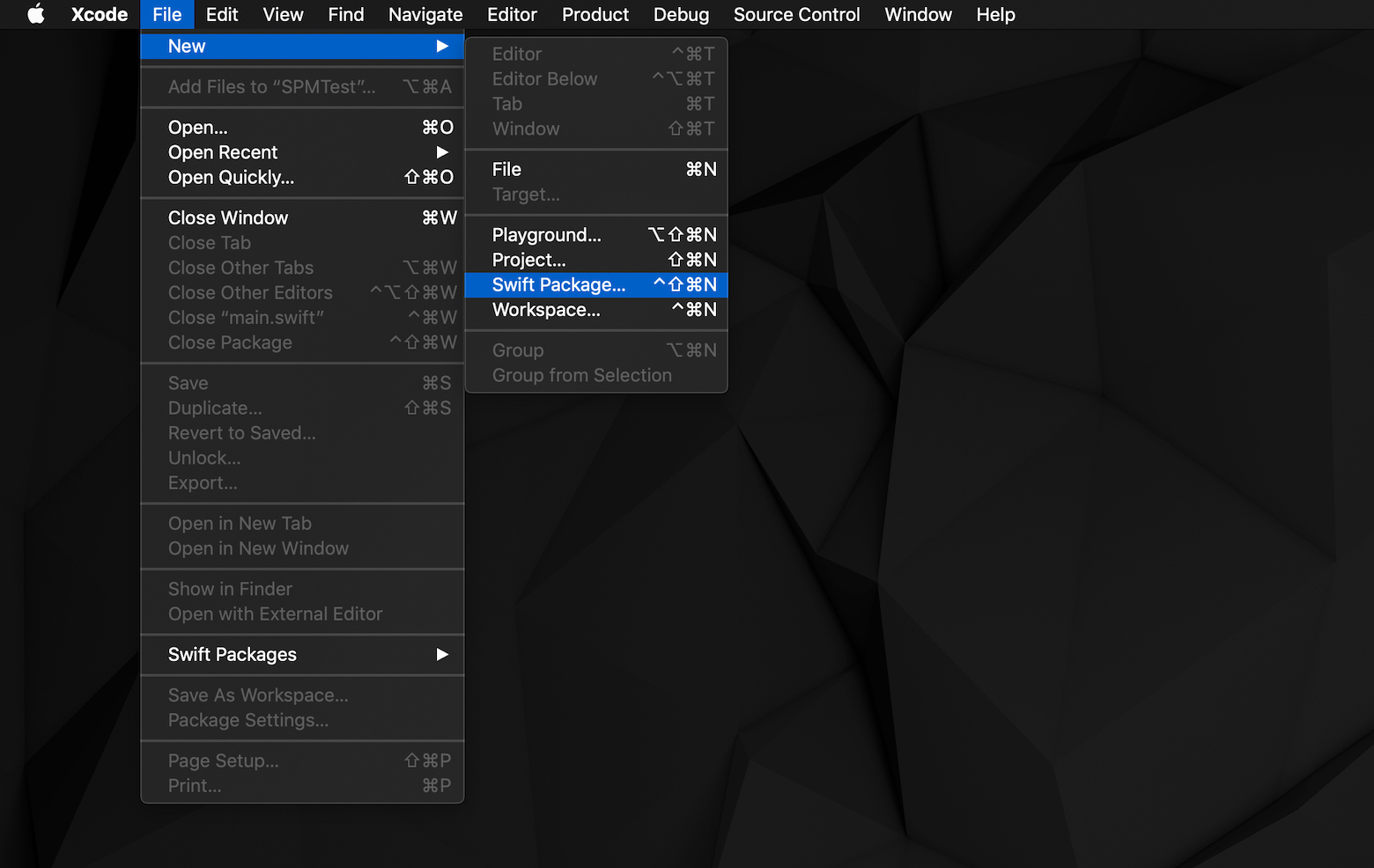Screen dimensions: 1374x868
Task: Create a new File from submenu
Action: [x=596, y=169]
